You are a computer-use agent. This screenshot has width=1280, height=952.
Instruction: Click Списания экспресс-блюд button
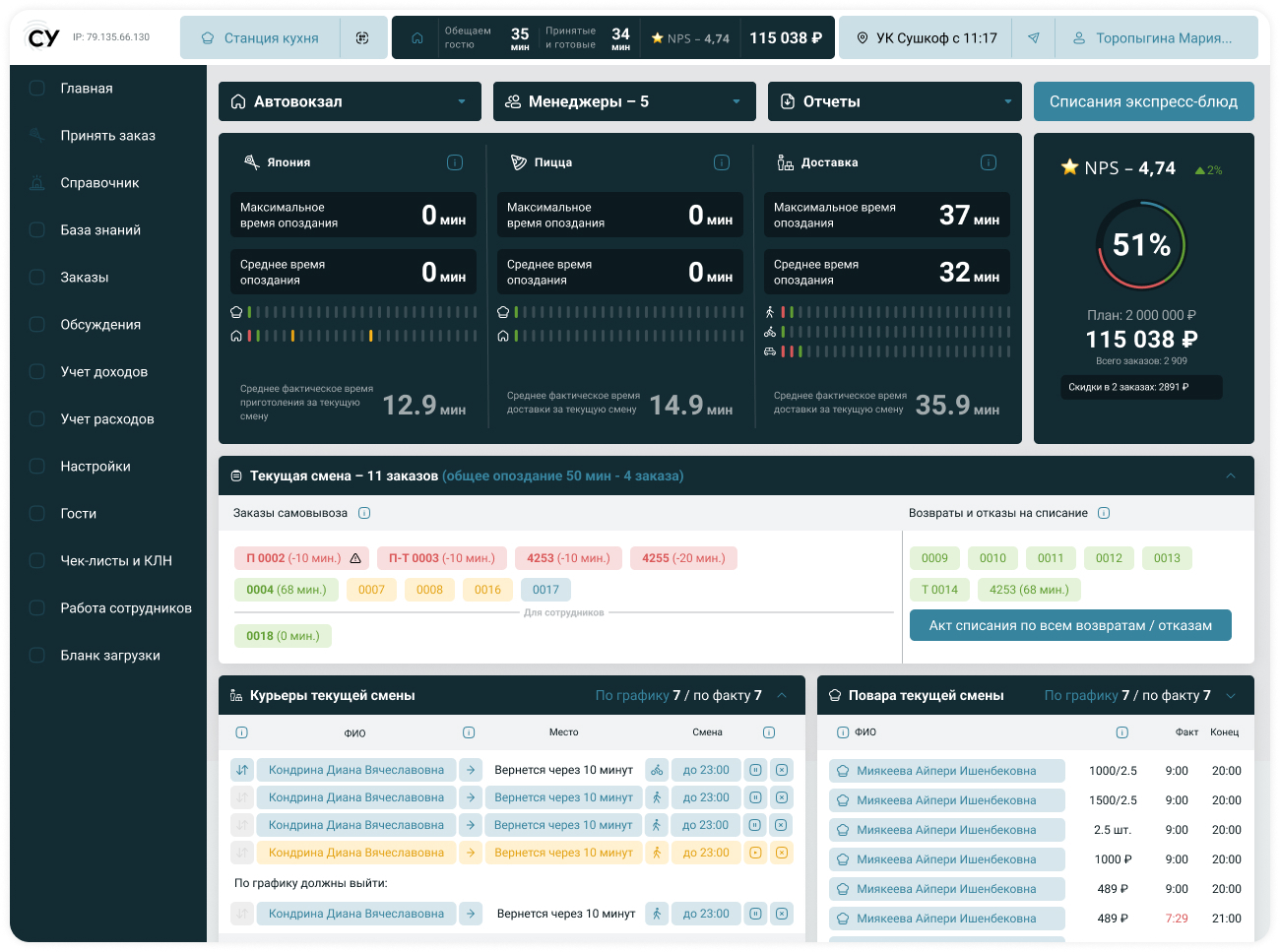(x=1144, y=101)
